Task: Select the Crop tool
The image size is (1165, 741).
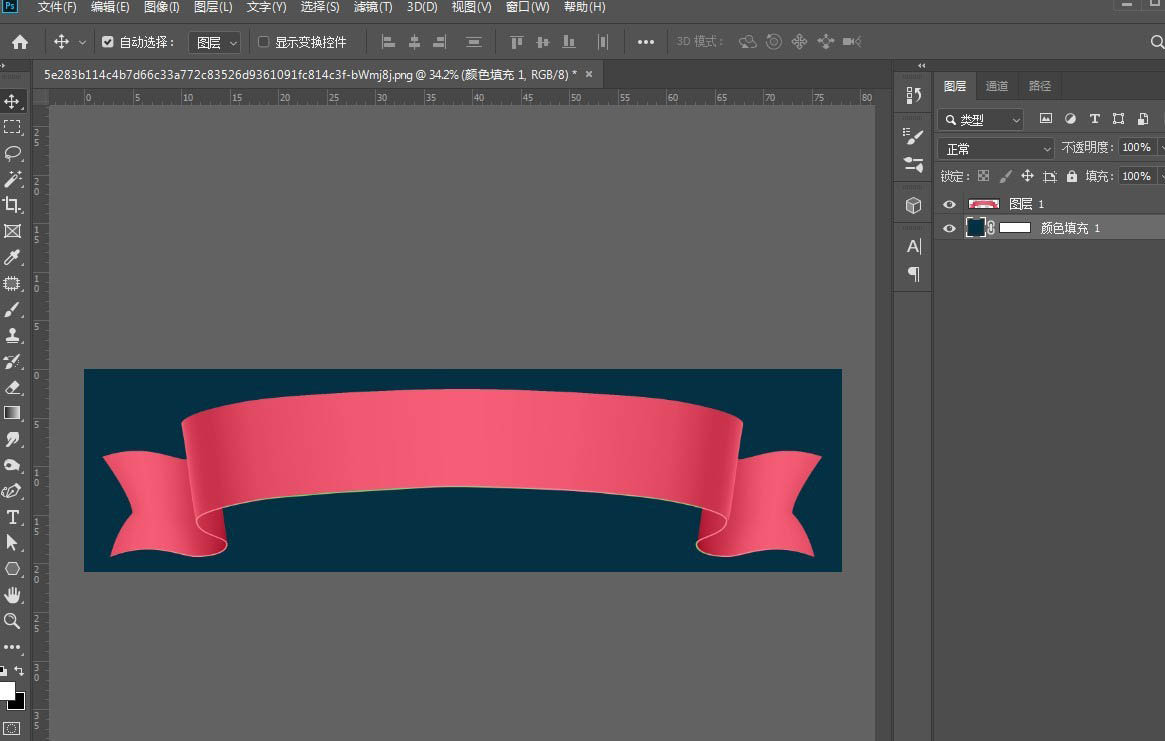Action: point(13,205)
